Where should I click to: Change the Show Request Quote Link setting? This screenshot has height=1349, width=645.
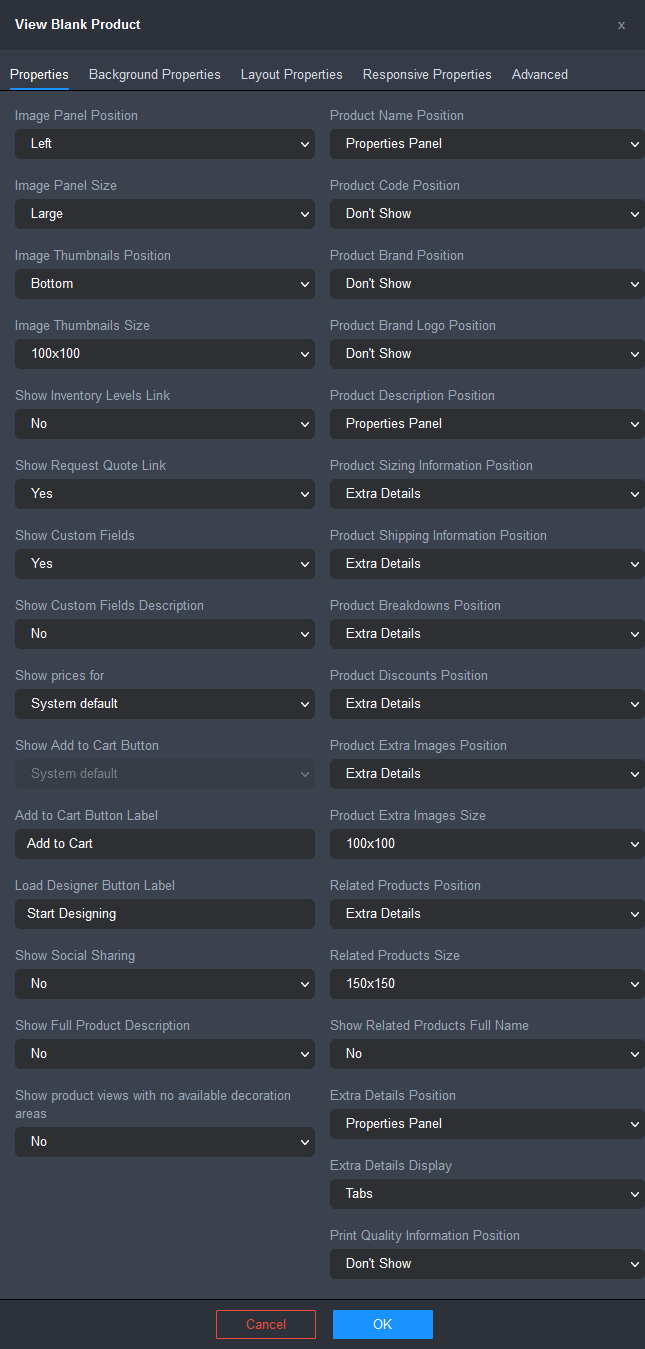(x=165, y=494)
